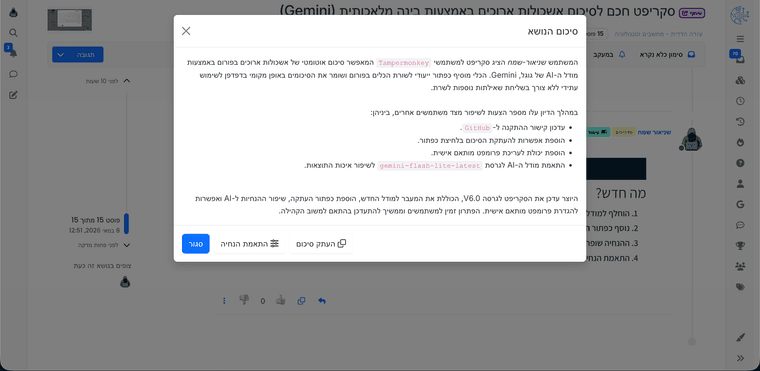
Task: Open the dropdown arrow on the תגובה button
Action: pyautogui.click(x=61, y=54)
